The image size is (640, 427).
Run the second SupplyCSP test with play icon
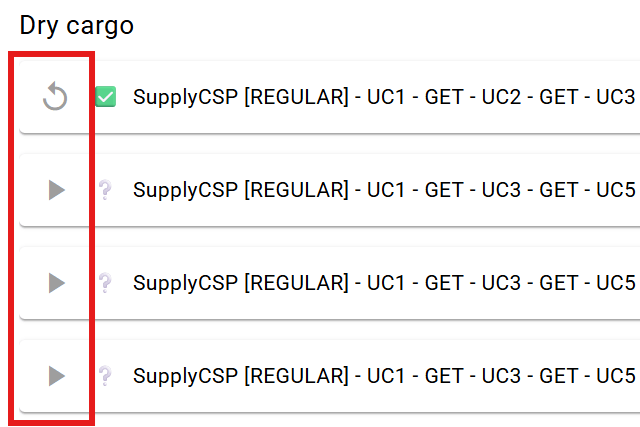pyautogui.click(x=56, y=190)
